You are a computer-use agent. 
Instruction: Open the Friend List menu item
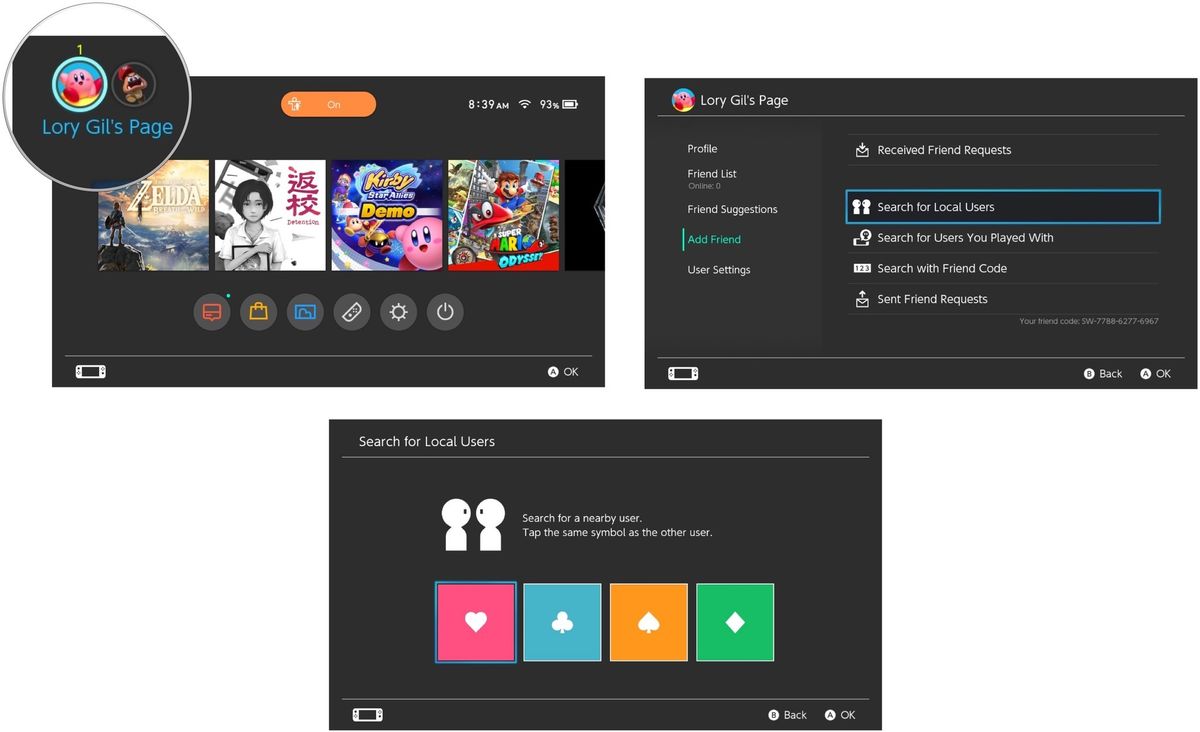coord(711,173)
